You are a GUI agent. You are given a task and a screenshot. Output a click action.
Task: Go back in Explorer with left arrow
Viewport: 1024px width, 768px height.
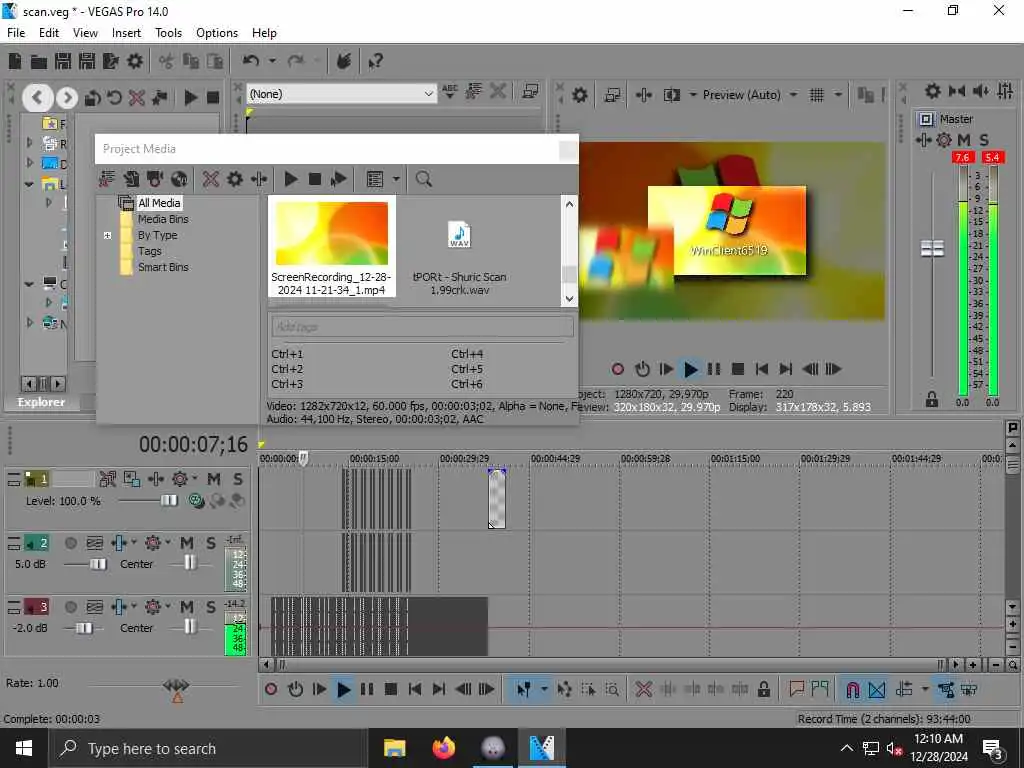pos(37,98)
